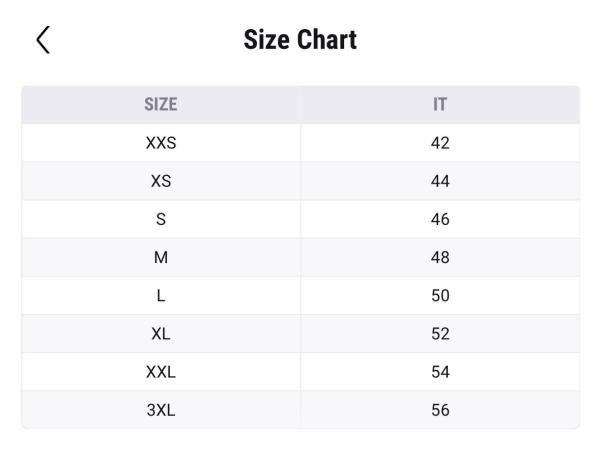Choose the IT value 56
Viewport: 600px width, 459px height.
tap(440, 409)
